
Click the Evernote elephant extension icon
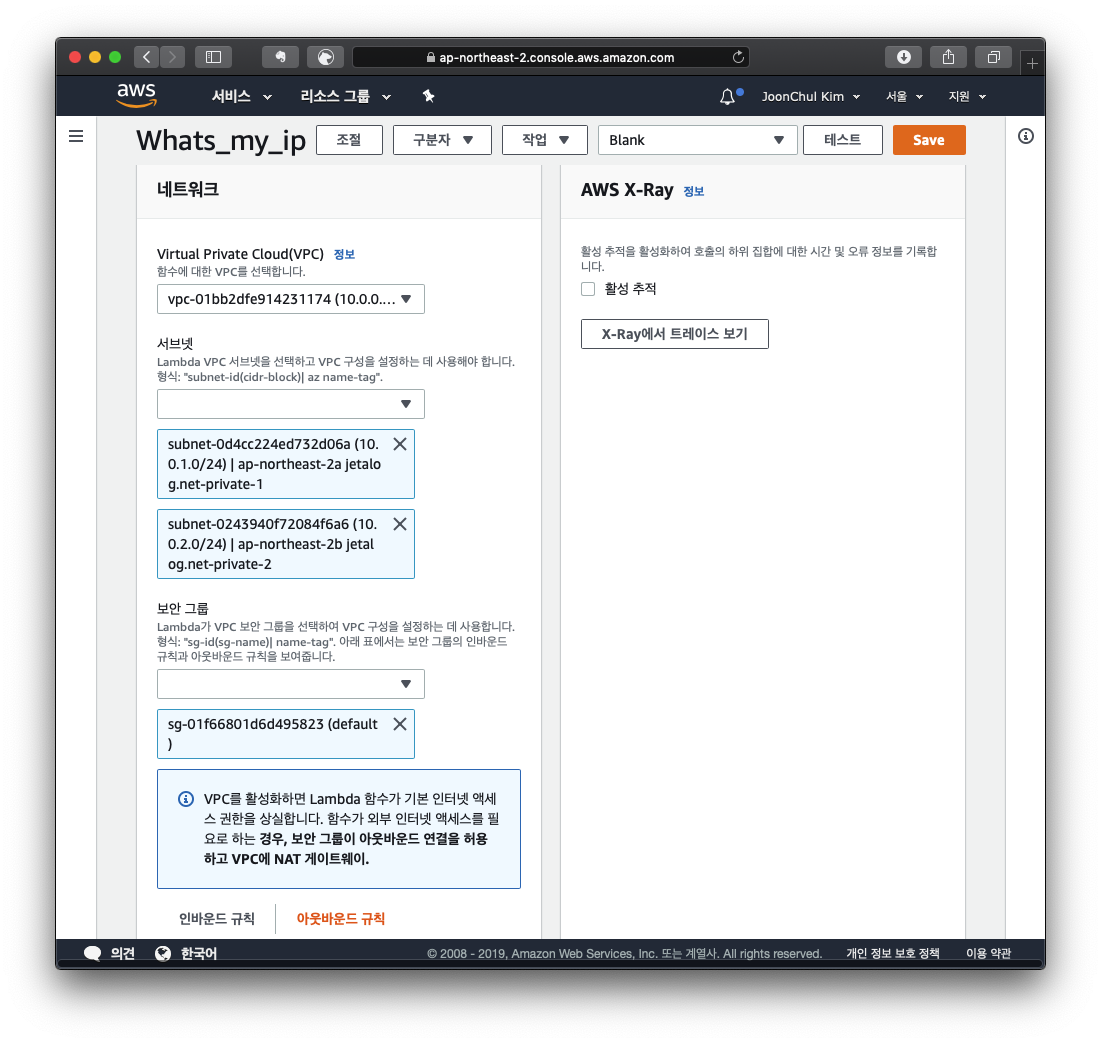tap(280, 57)
